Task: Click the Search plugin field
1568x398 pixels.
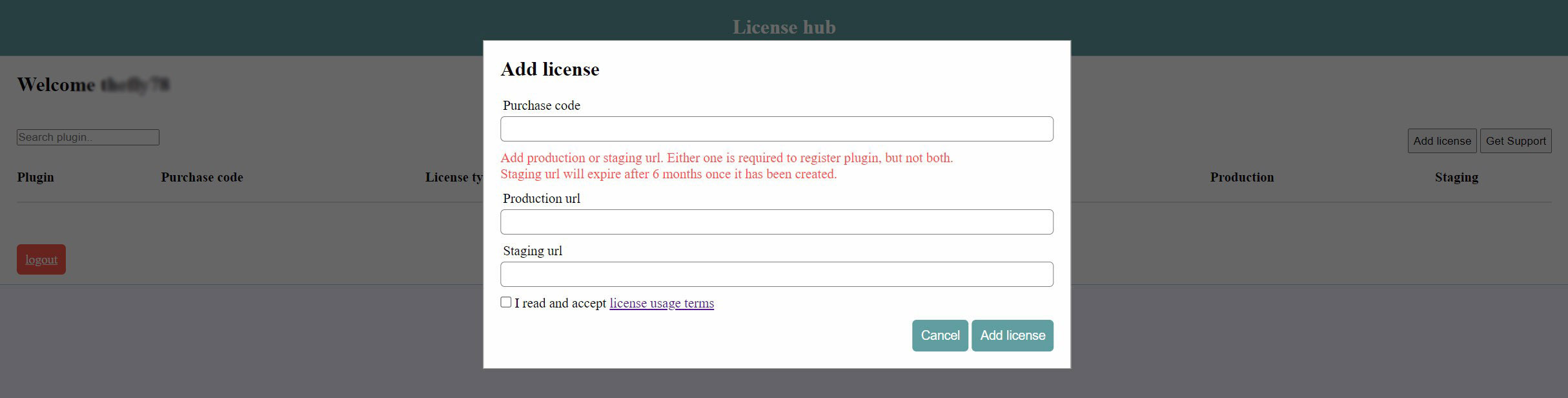Action: (x=88, y=138)
